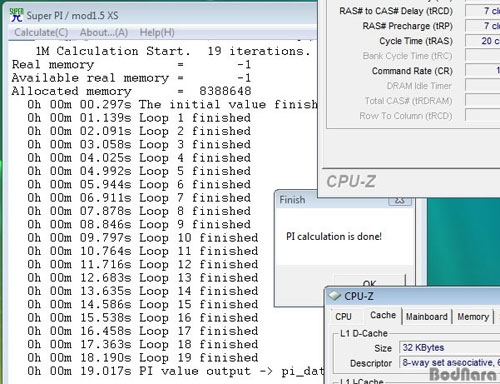Click the Loop 19 finished output line
The width and height of the screenshot is (500, 384).
143,358
